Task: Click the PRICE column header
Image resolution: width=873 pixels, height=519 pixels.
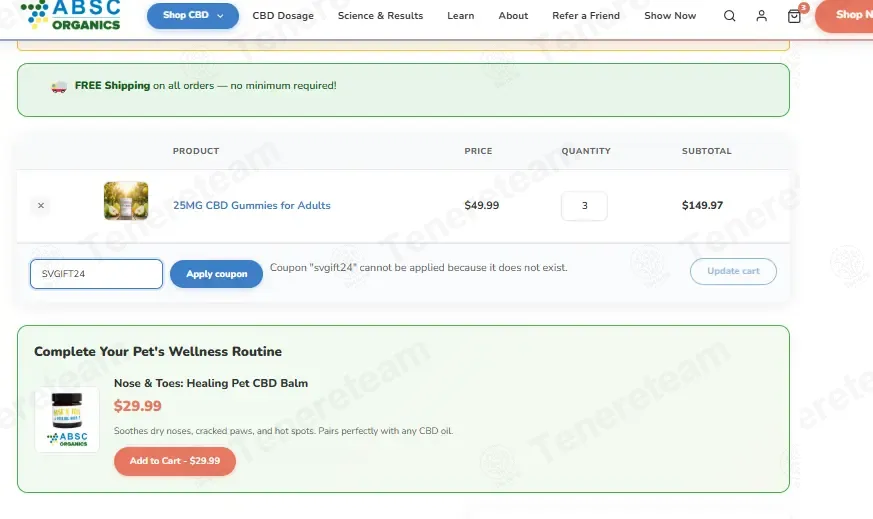Action: coord(478,151)
